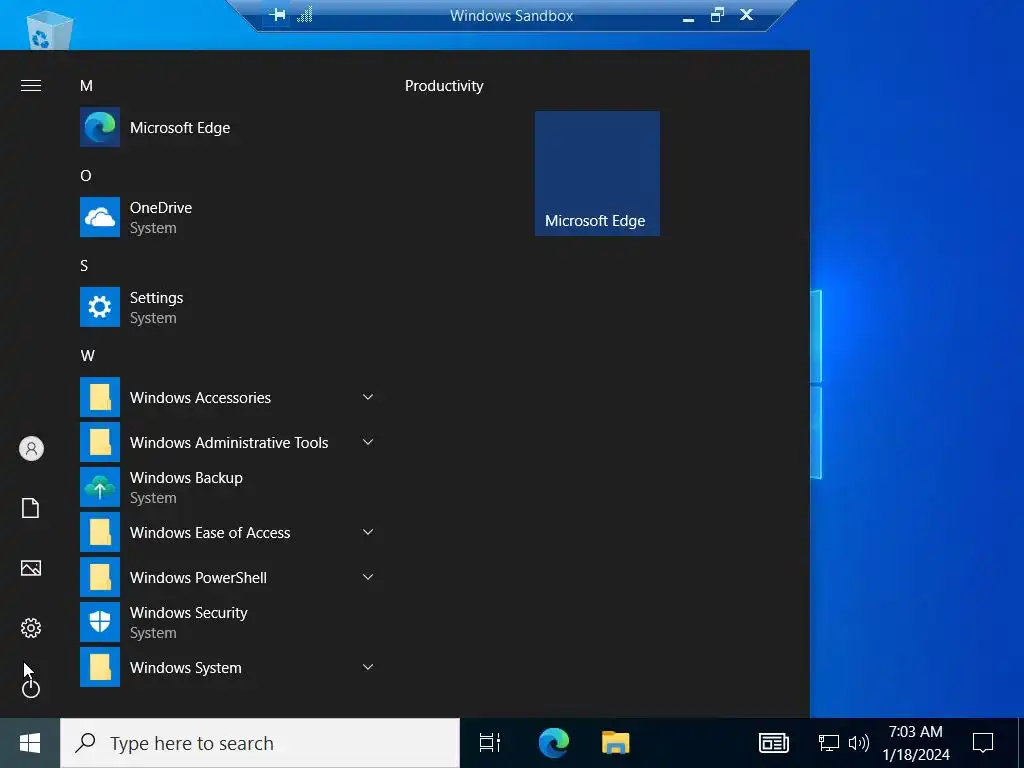Click the user account icon in Start sidebar
This screenshot has height=768, width=1024.
click(31, 449)
